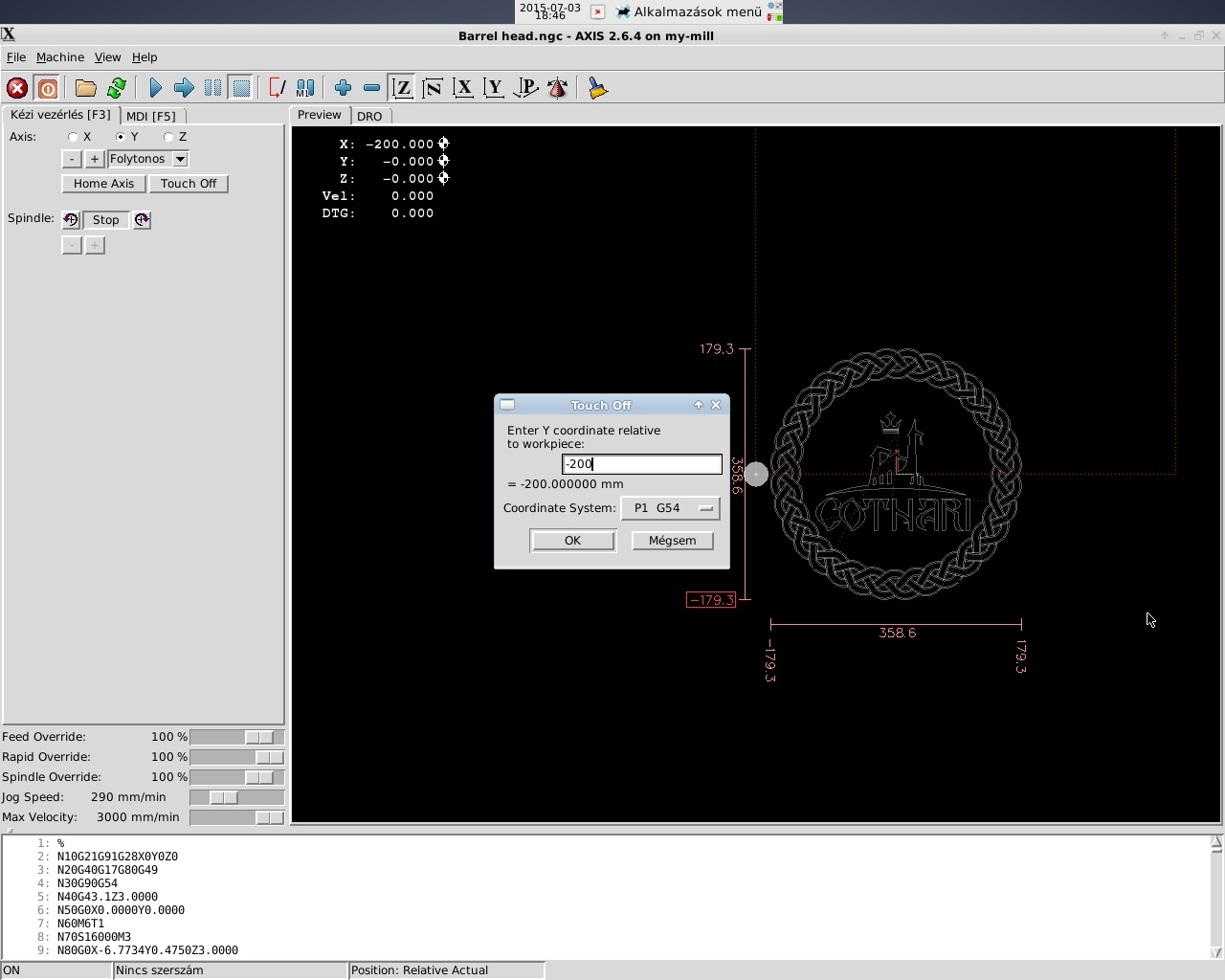Close the Touch Off dialog
Image resolution: width=1225 pixels, height=980 pixels.
pyautogui.click(x=716, y=405)
